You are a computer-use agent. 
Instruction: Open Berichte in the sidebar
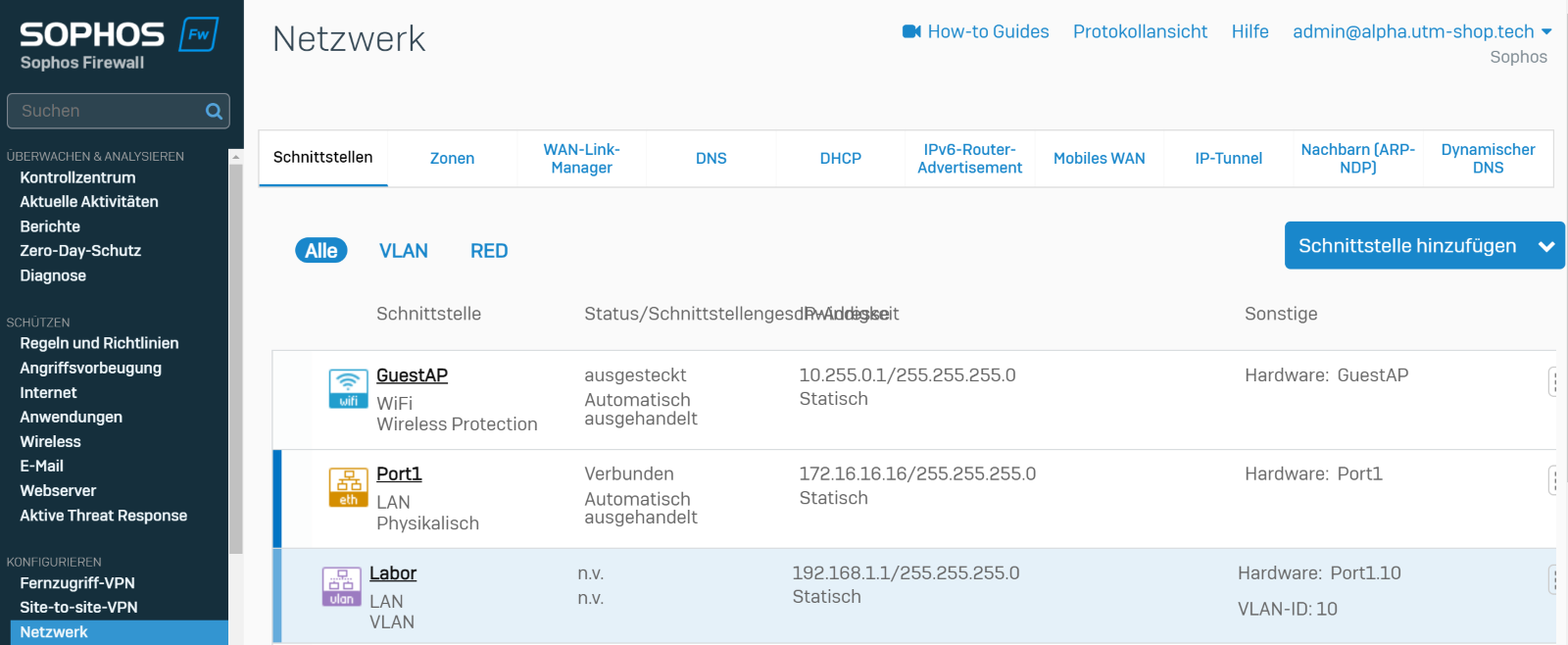point(50,226)
